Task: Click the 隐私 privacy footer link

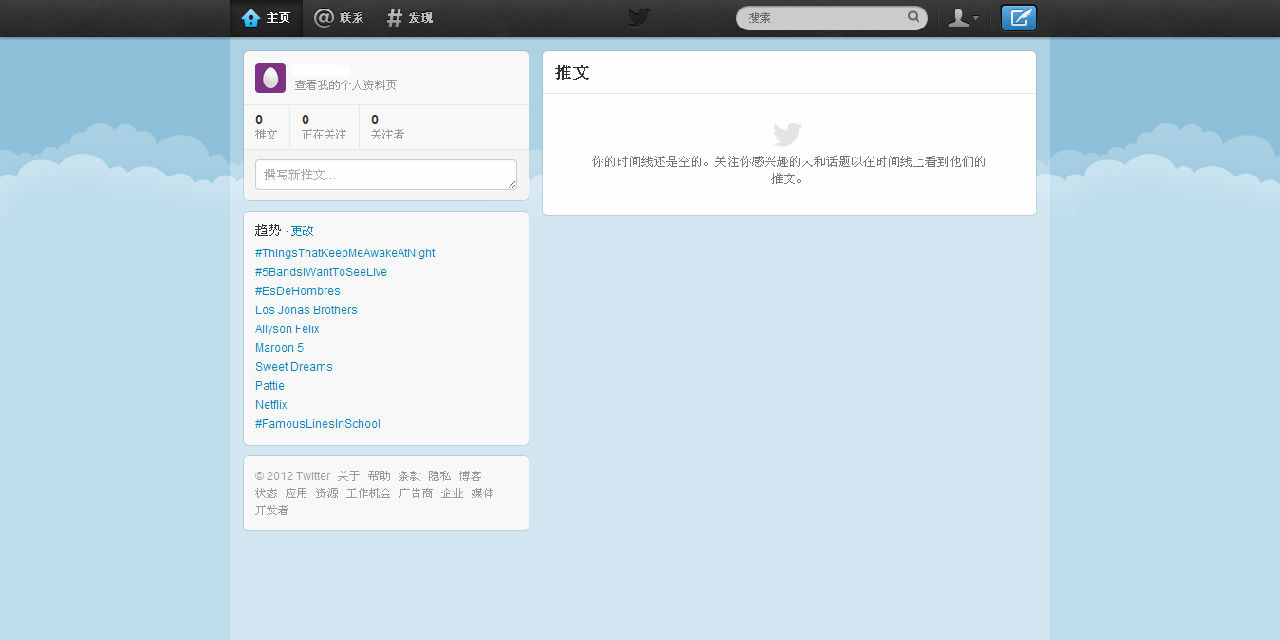Action: (x=440, y=476)
